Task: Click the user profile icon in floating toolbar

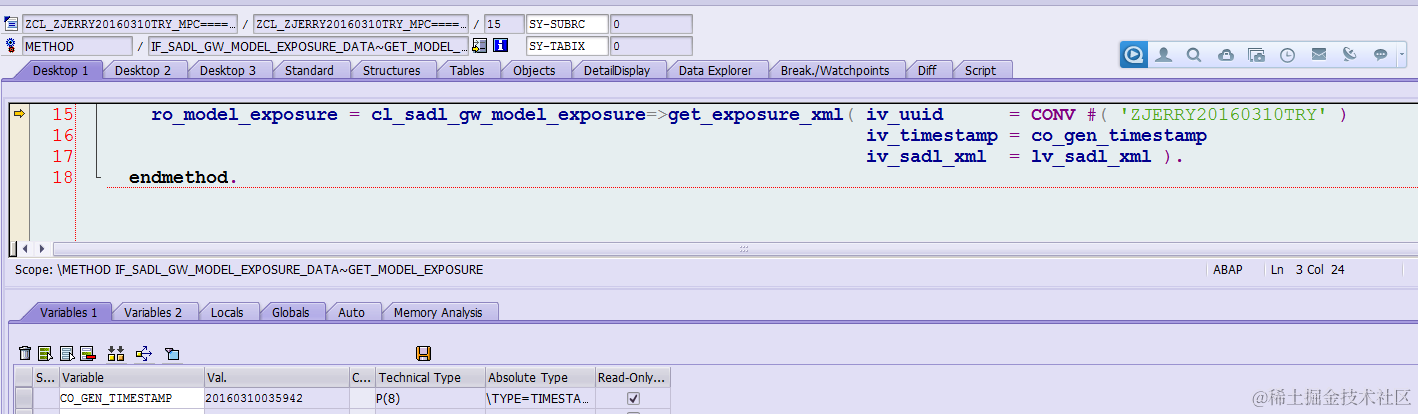Action: click(x=1163, y=55)
